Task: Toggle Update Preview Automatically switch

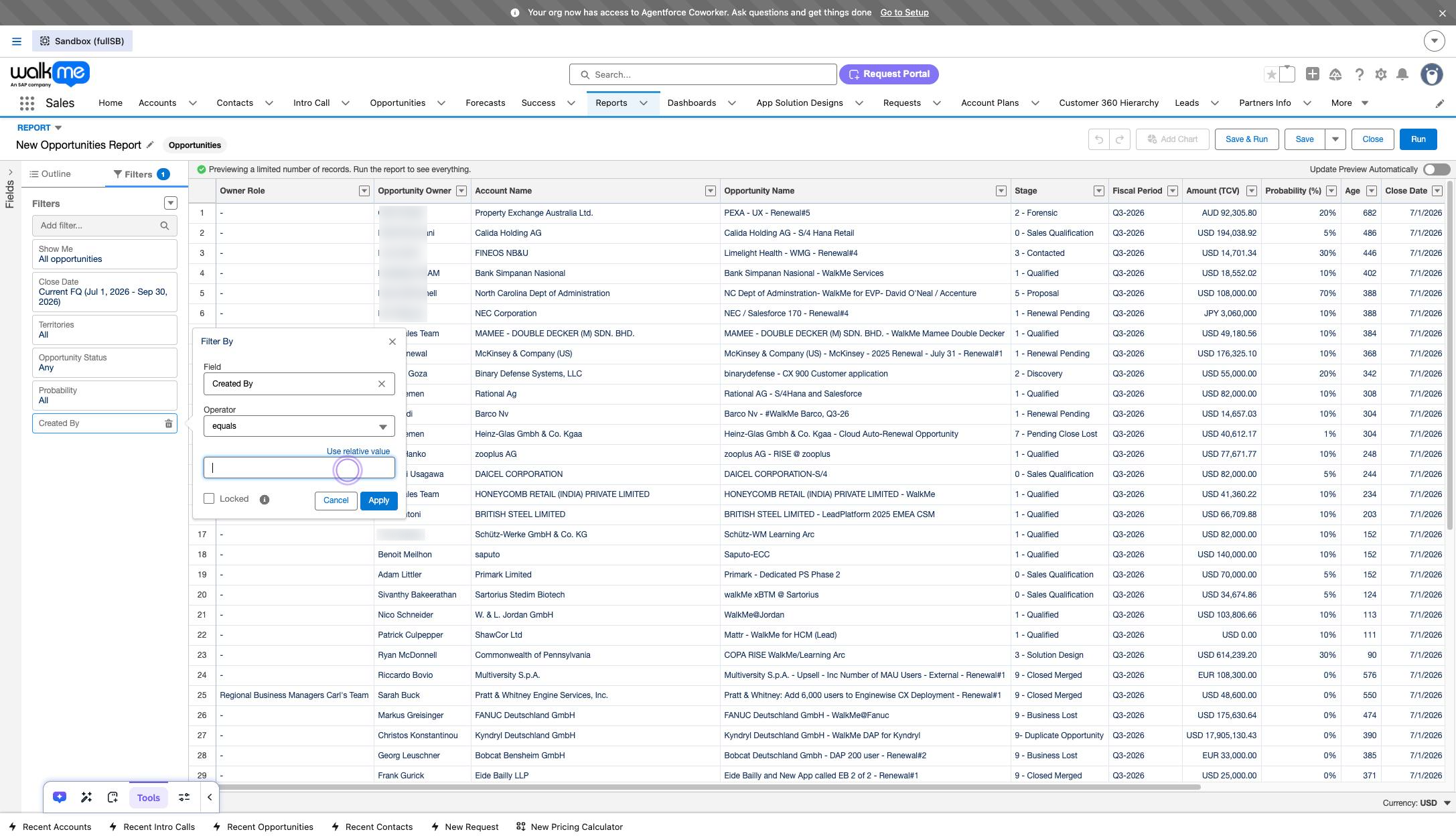Action: pos(1437,169)
